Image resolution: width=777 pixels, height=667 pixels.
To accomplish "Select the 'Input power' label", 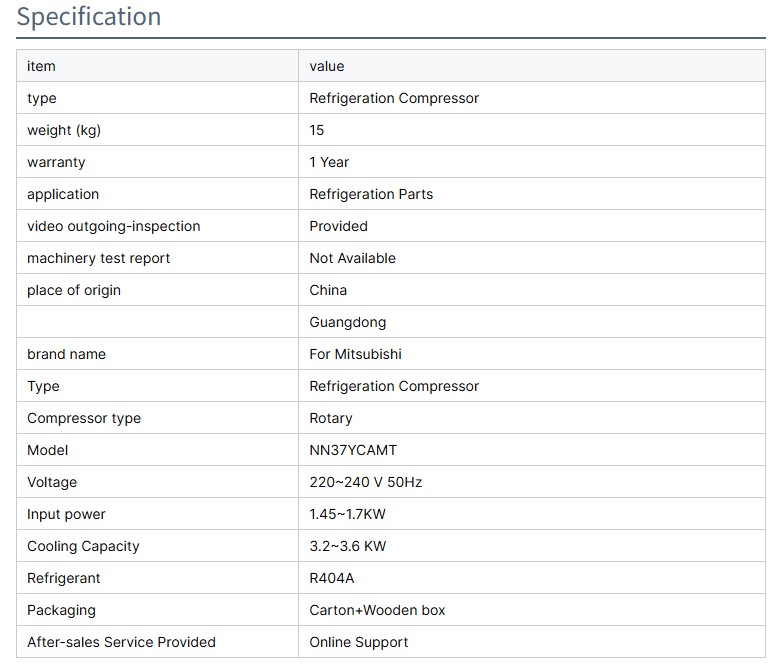I will coord(66,514).
